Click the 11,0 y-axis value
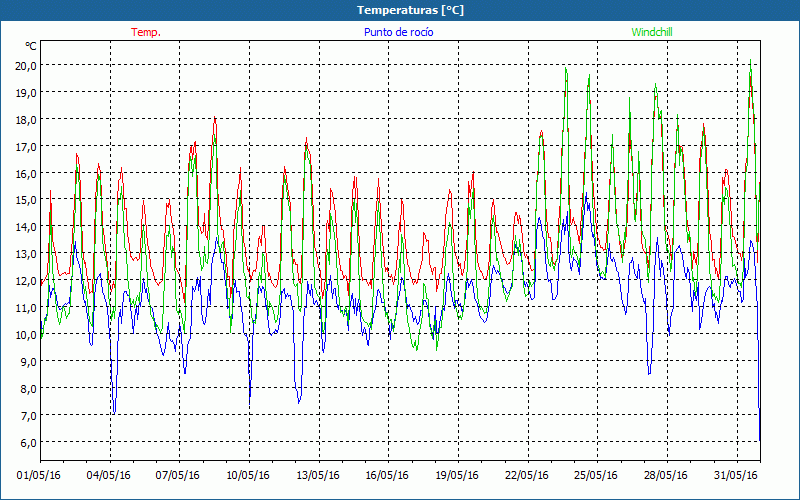Image resolution: width=800 pixels, height=500 pixels. pyautogui.click(x=26, y=308)
